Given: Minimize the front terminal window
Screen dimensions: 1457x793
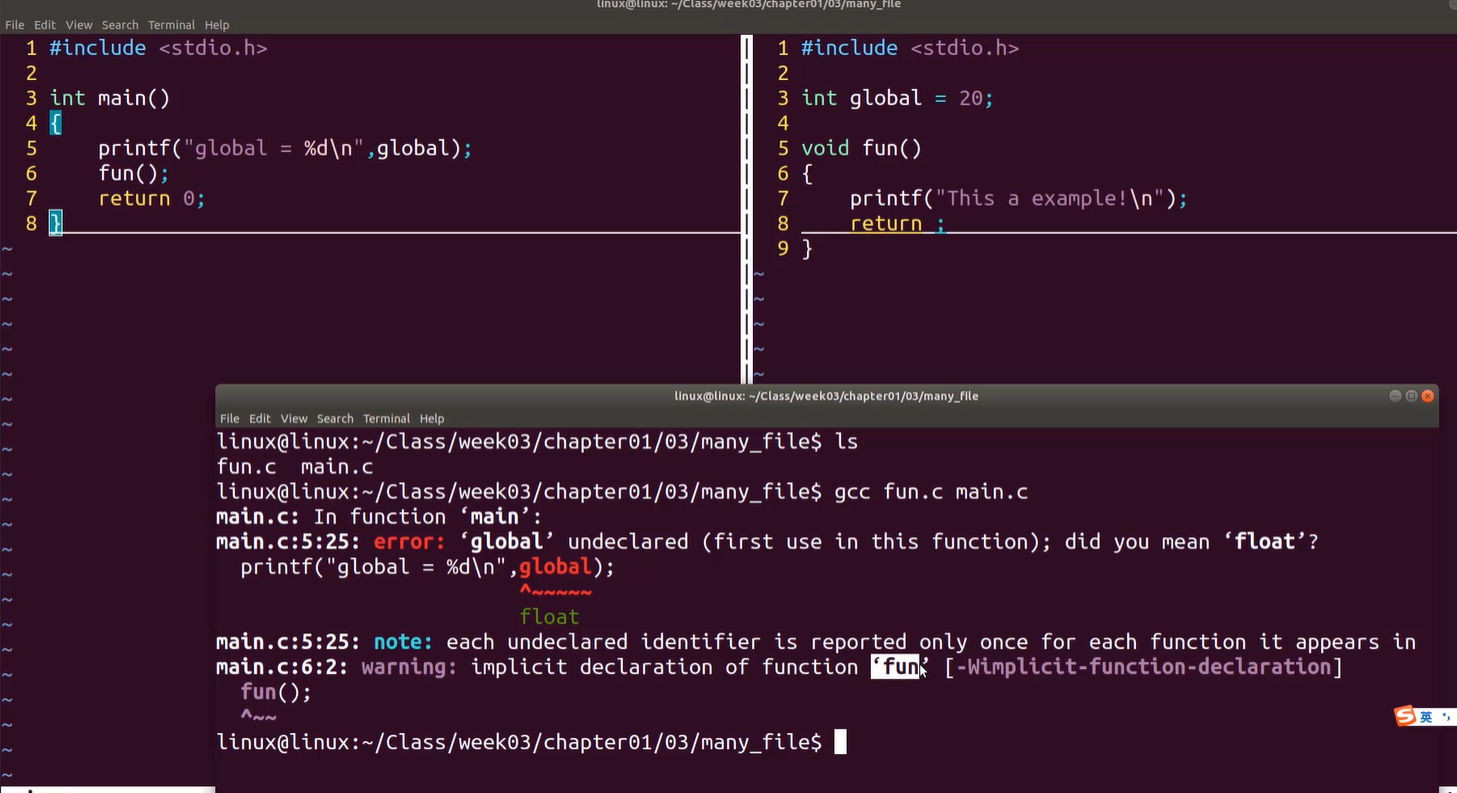Looking at the screenshot, I should pyautogui.click(x=1395, y=396).
